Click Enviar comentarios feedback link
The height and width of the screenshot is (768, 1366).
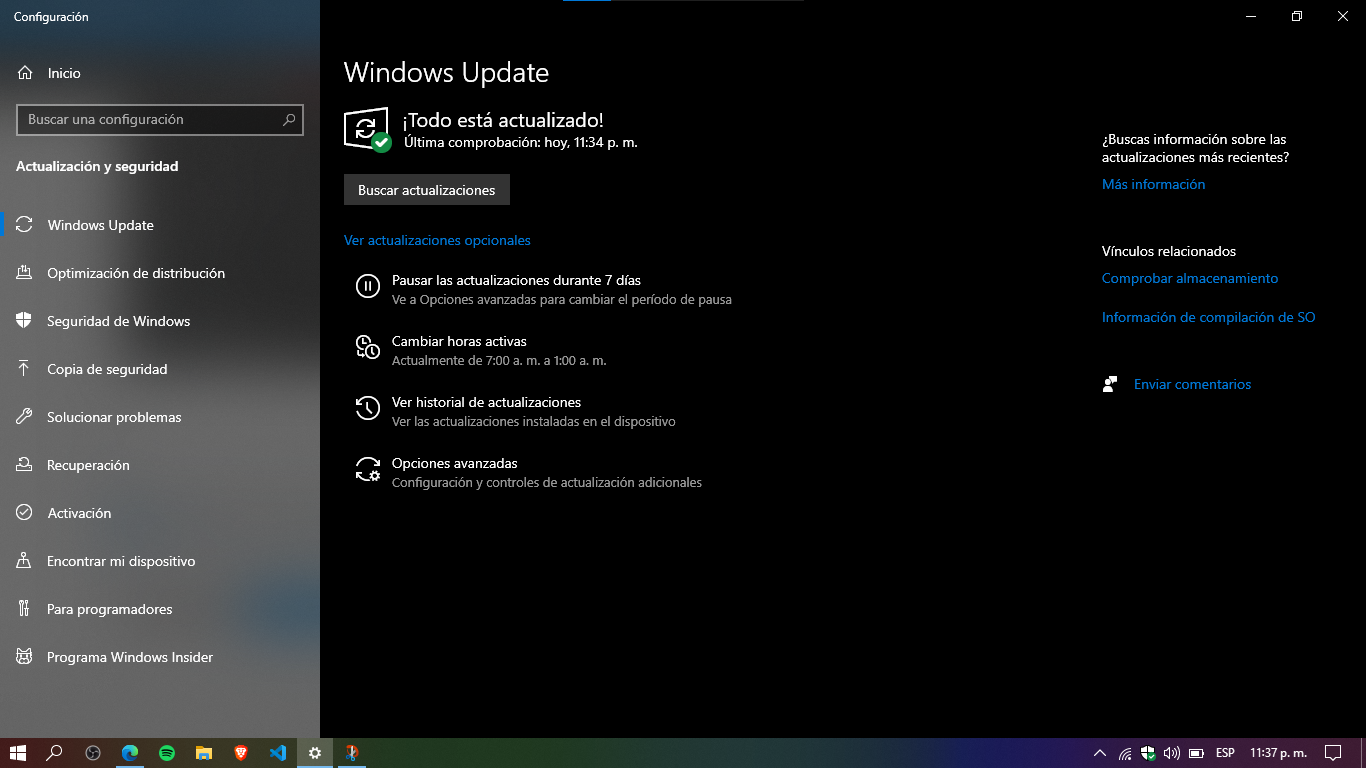tap(1192, 384)
